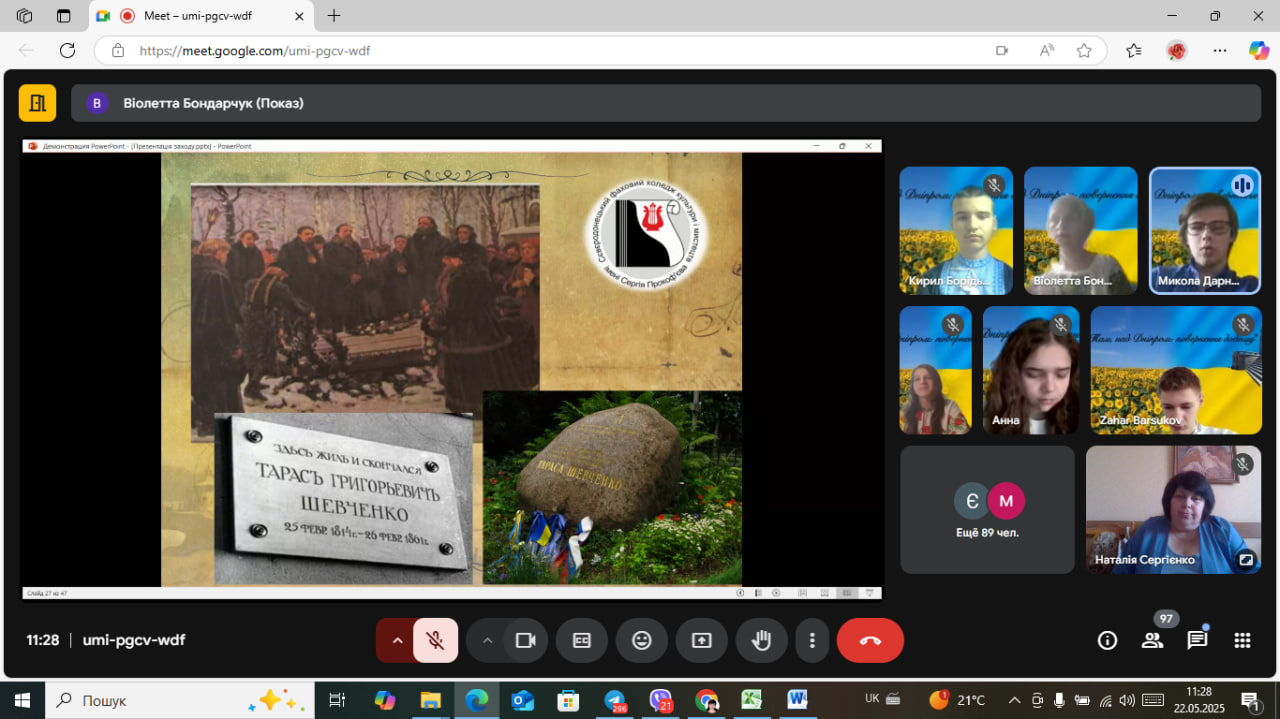Open video settings chevron beside camera
1280x719 pixels.
(487, 640)
